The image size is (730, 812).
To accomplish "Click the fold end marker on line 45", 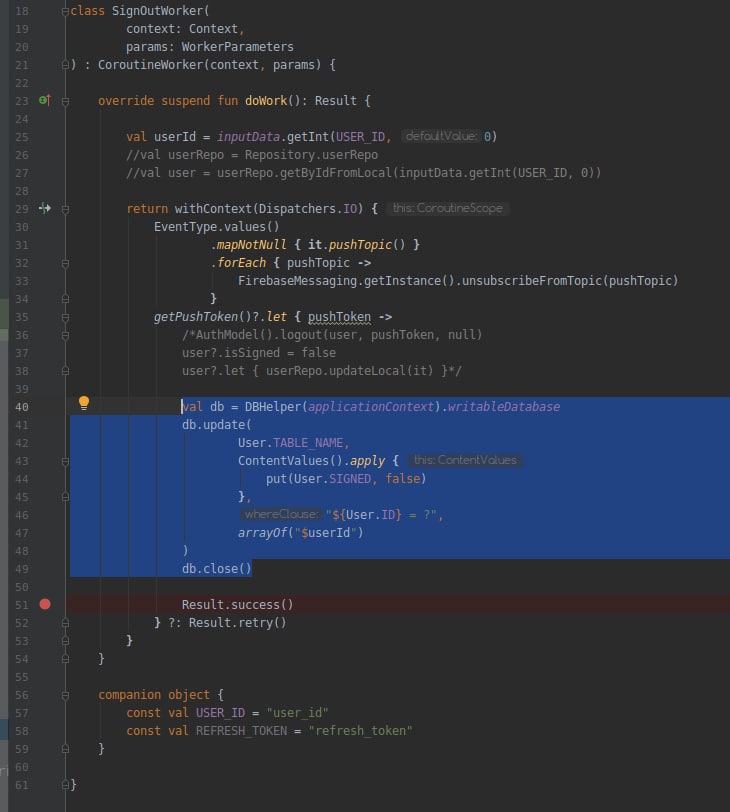I will point(65,497).
